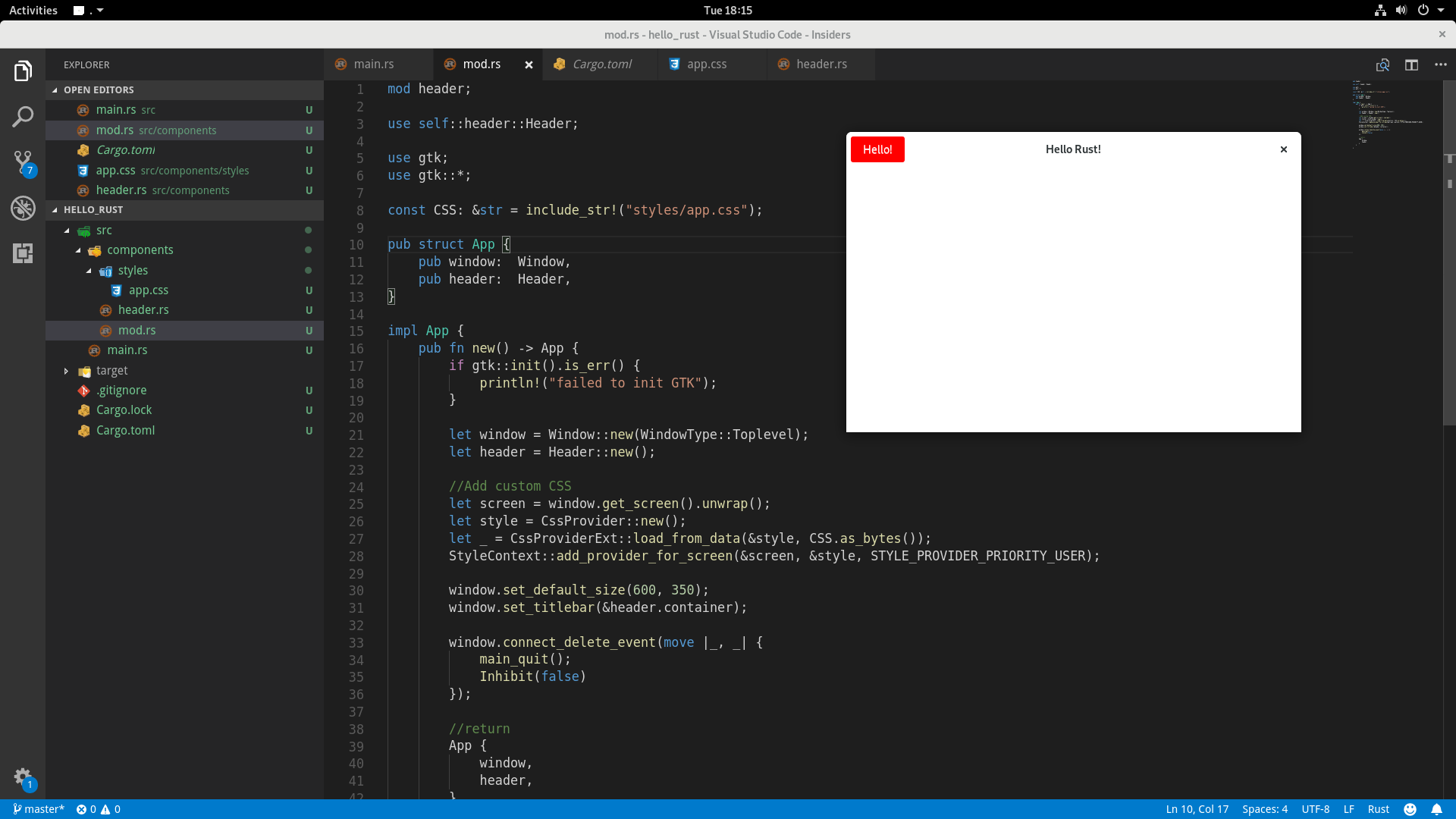Expand the target folder
The width and height of the screenshot is (1456, 819).
[67, 371]
